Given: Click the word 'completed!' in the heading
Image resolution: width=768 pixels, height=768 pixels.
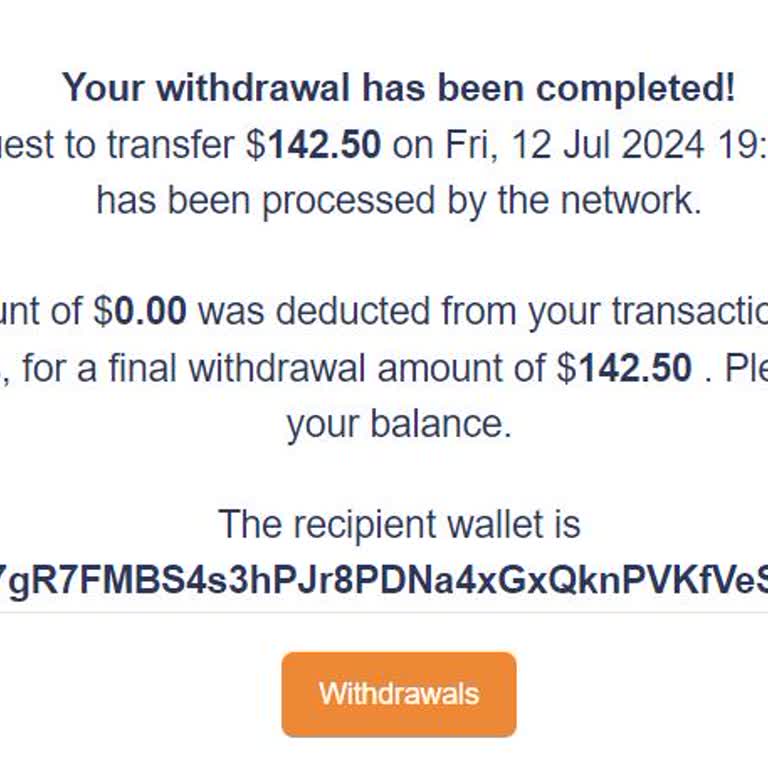Looking at the screenshot, I should point(636,88).
